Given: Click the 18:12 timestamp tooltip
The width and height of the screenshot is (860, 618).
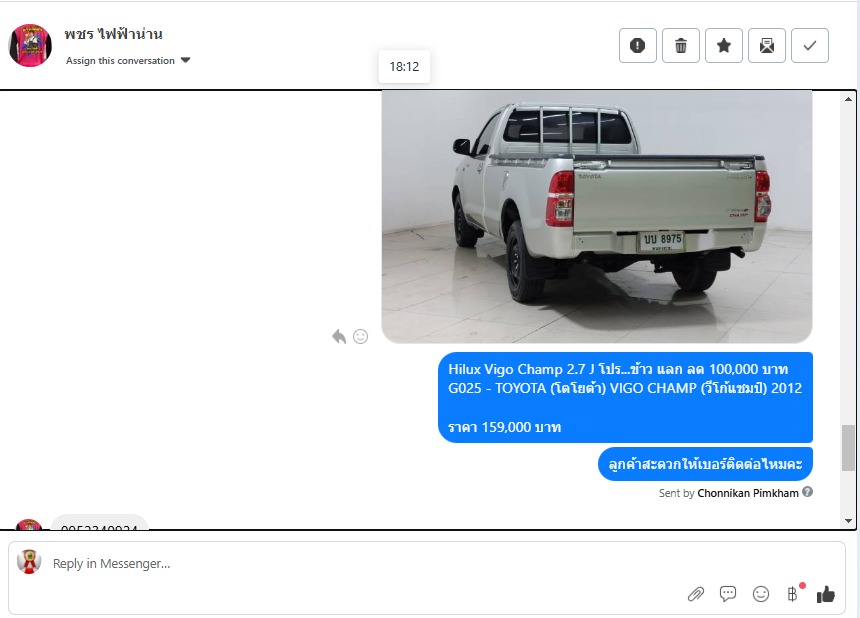Looking at the screenshot, I should [x=404, y=66].
